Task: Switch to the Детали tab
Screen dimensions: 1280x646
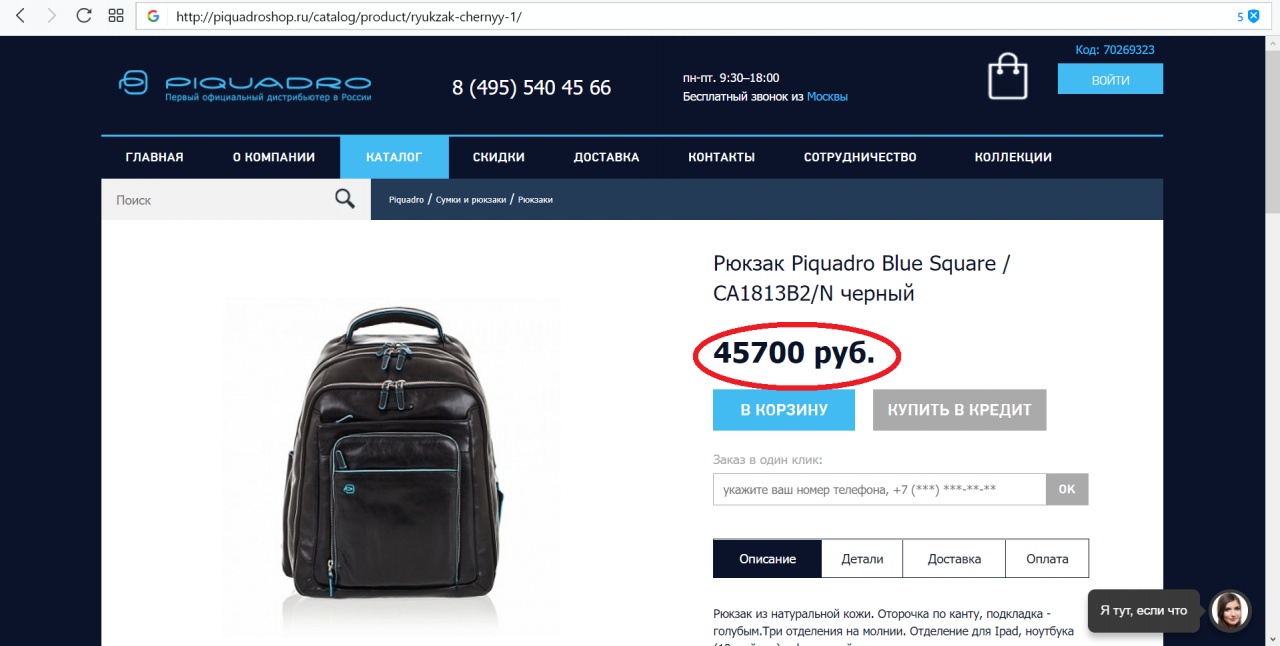Action: [862, 559]
